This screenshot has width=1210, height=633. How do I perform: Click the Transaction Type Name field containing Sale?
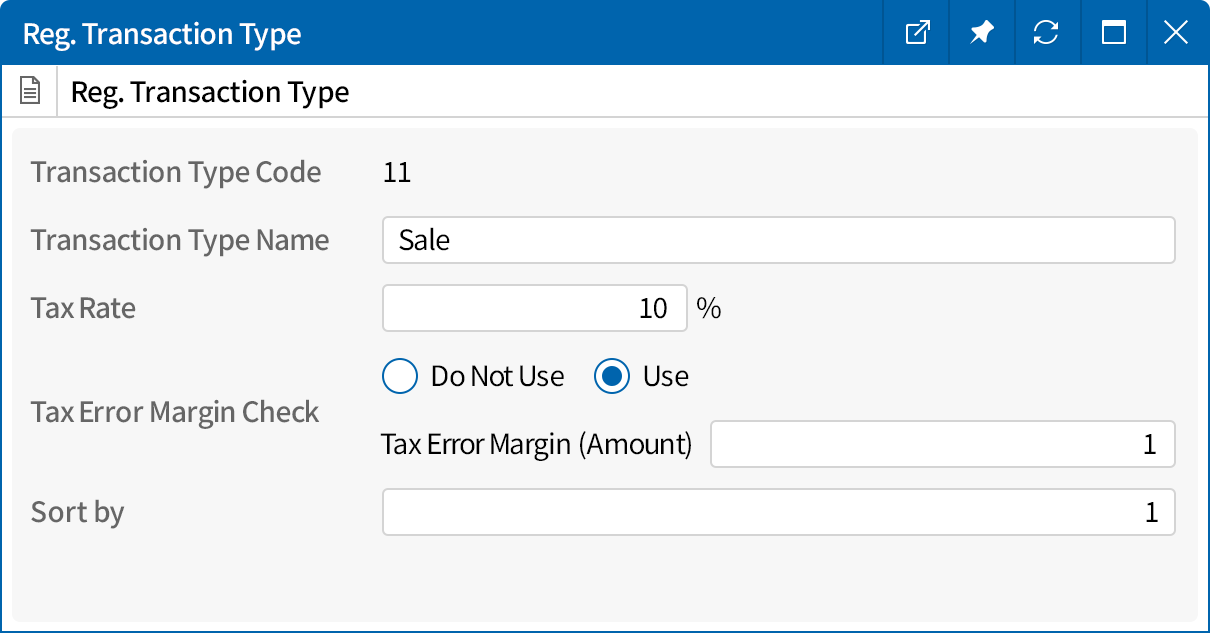pos(778,241)
